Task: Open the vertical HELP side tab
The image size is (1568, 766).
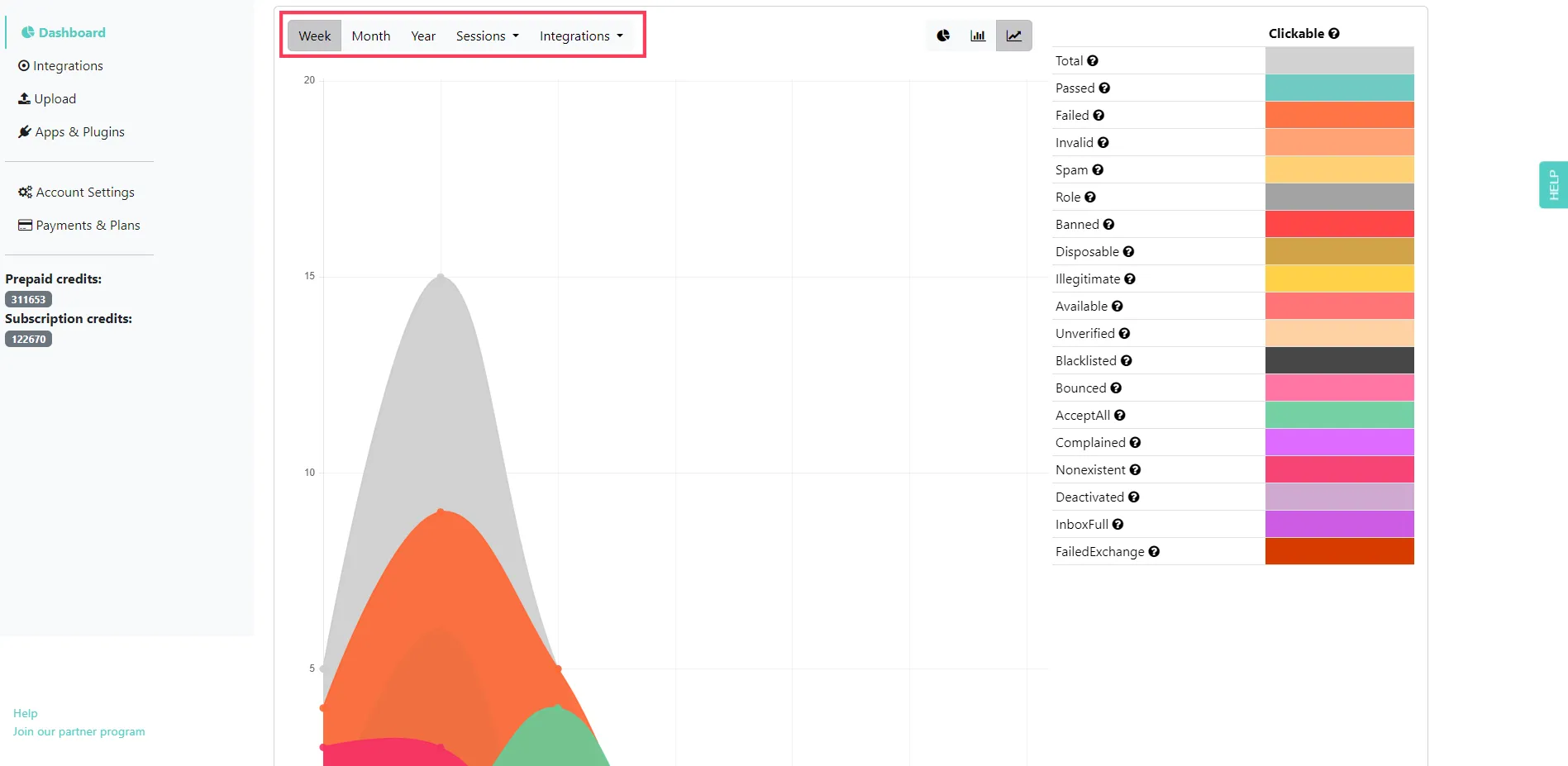Action: [x=1553, y=184]
